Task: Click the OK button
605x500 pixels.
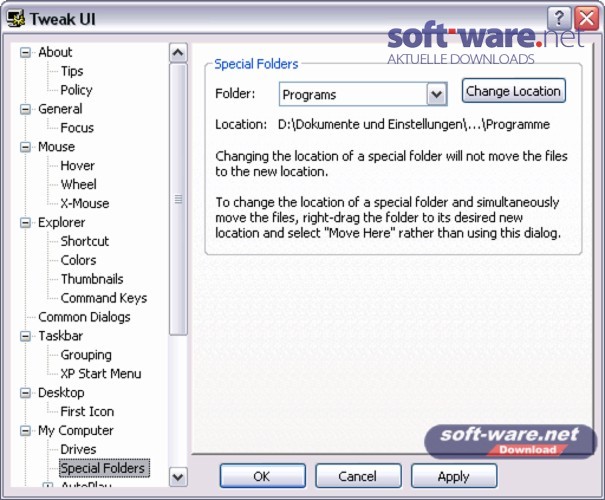Action: (262, 476)
